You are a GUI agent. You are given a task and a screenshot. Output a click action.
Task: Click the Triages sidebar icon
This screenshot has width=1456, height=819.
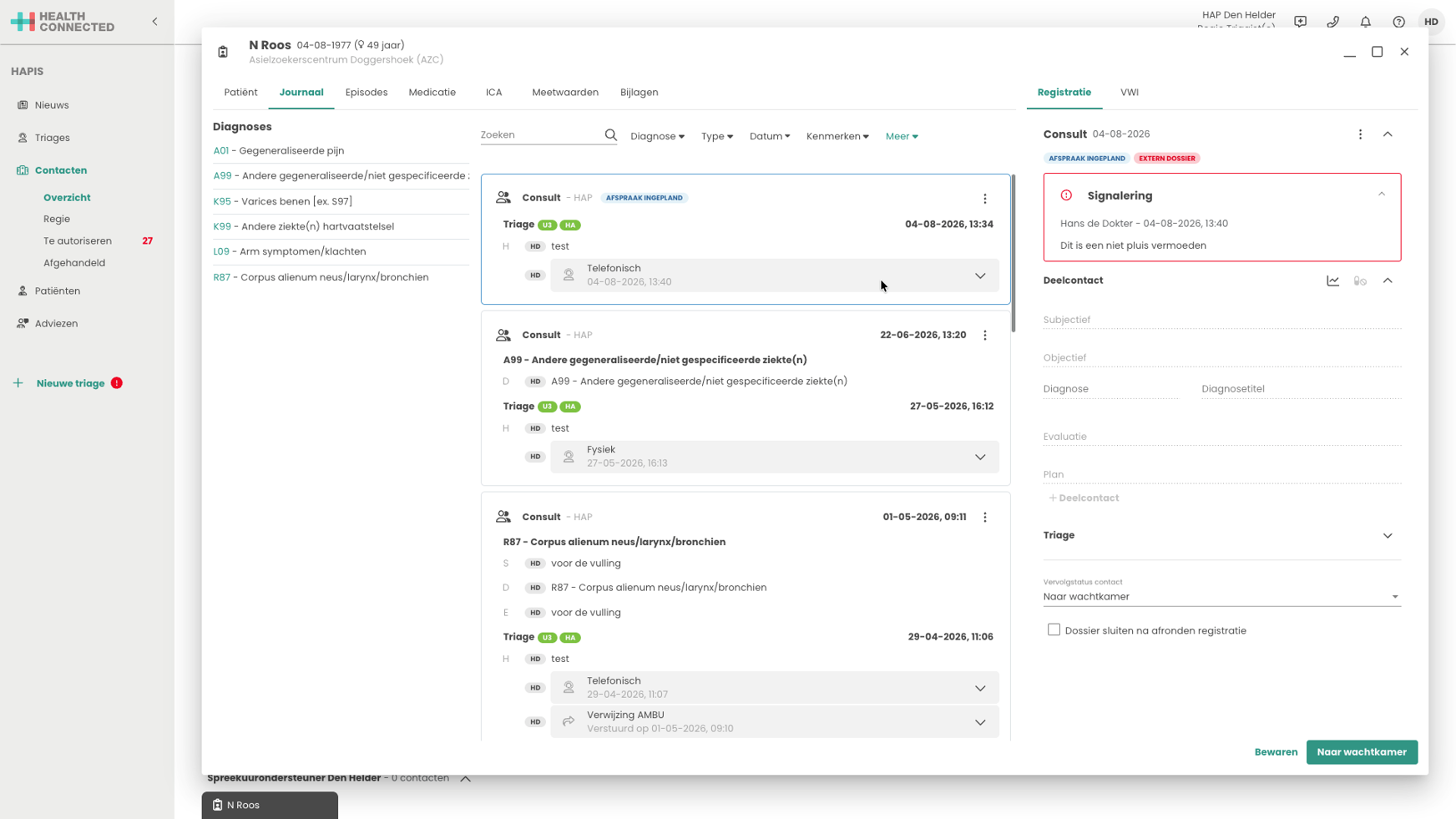(23, 138)
